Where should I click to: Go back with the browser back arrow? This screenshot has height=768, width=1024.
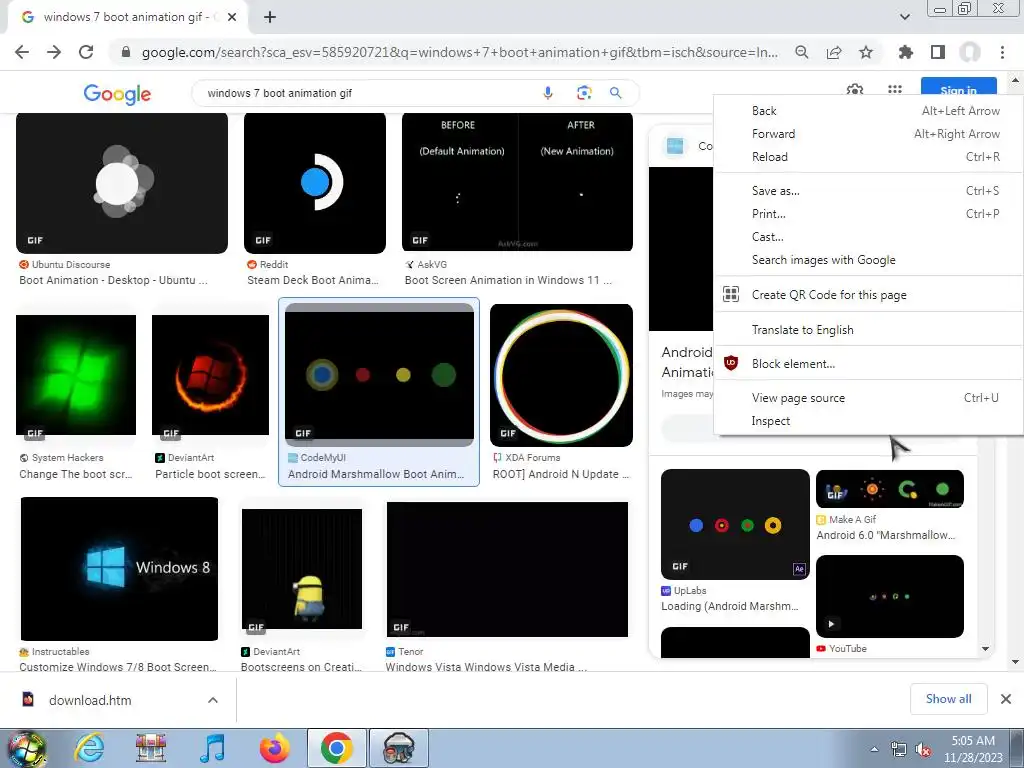click(22, 52)
